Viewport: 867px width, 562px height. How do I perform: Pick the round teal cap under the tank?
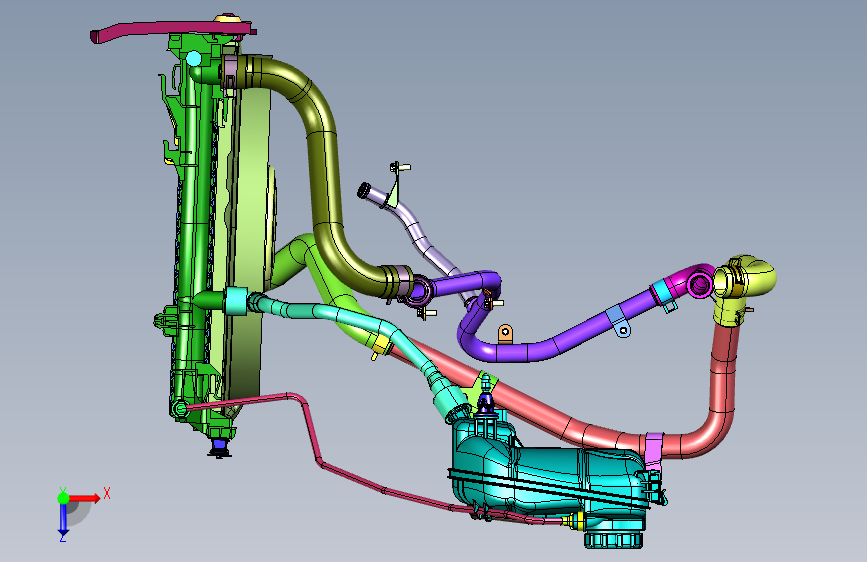click(614, 540)
